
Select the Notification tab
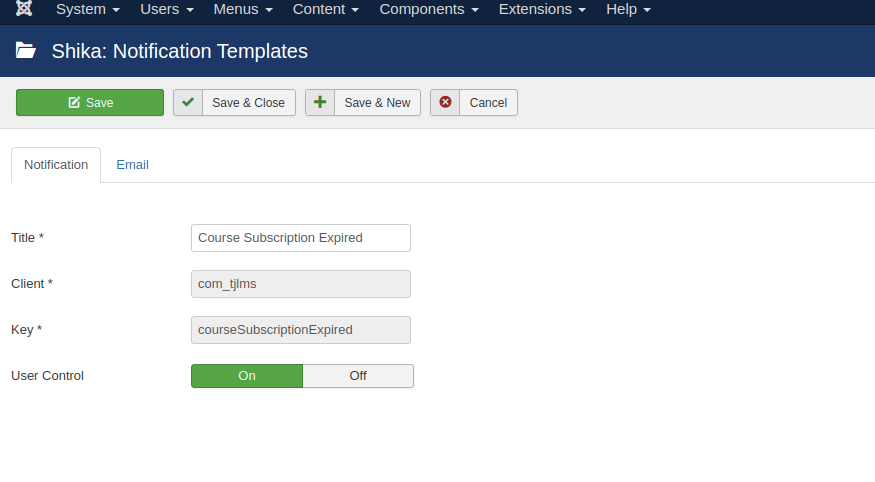point(56,164)
